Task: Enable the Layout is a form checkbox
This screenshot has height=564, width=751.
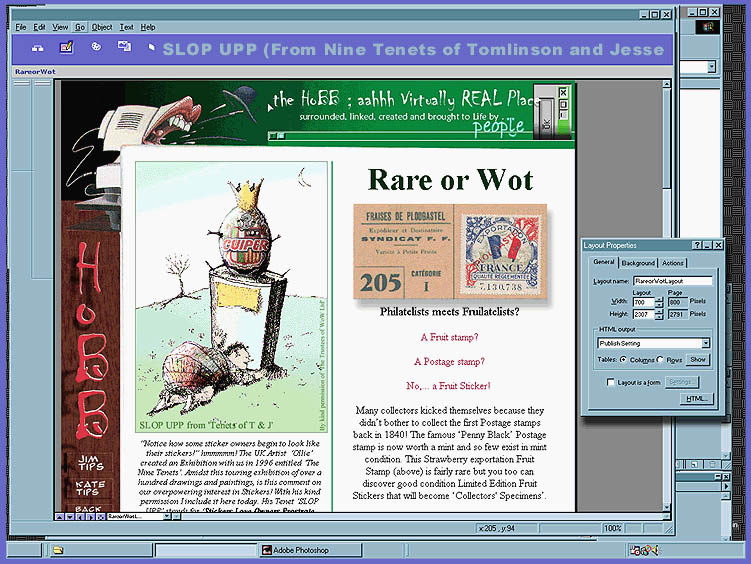Action: (x=611, y=382)
